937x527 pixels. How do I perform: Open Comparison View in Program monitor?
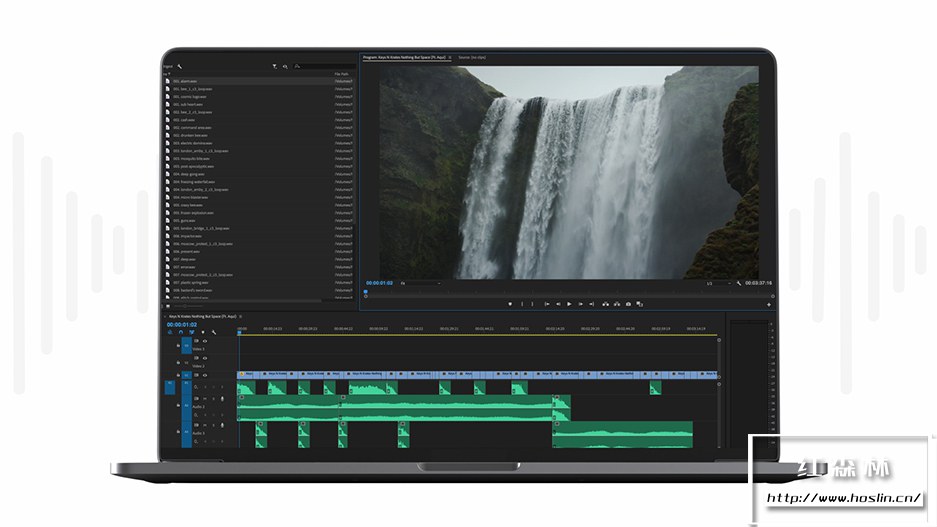pyautogui.click(x=639, y=304)
